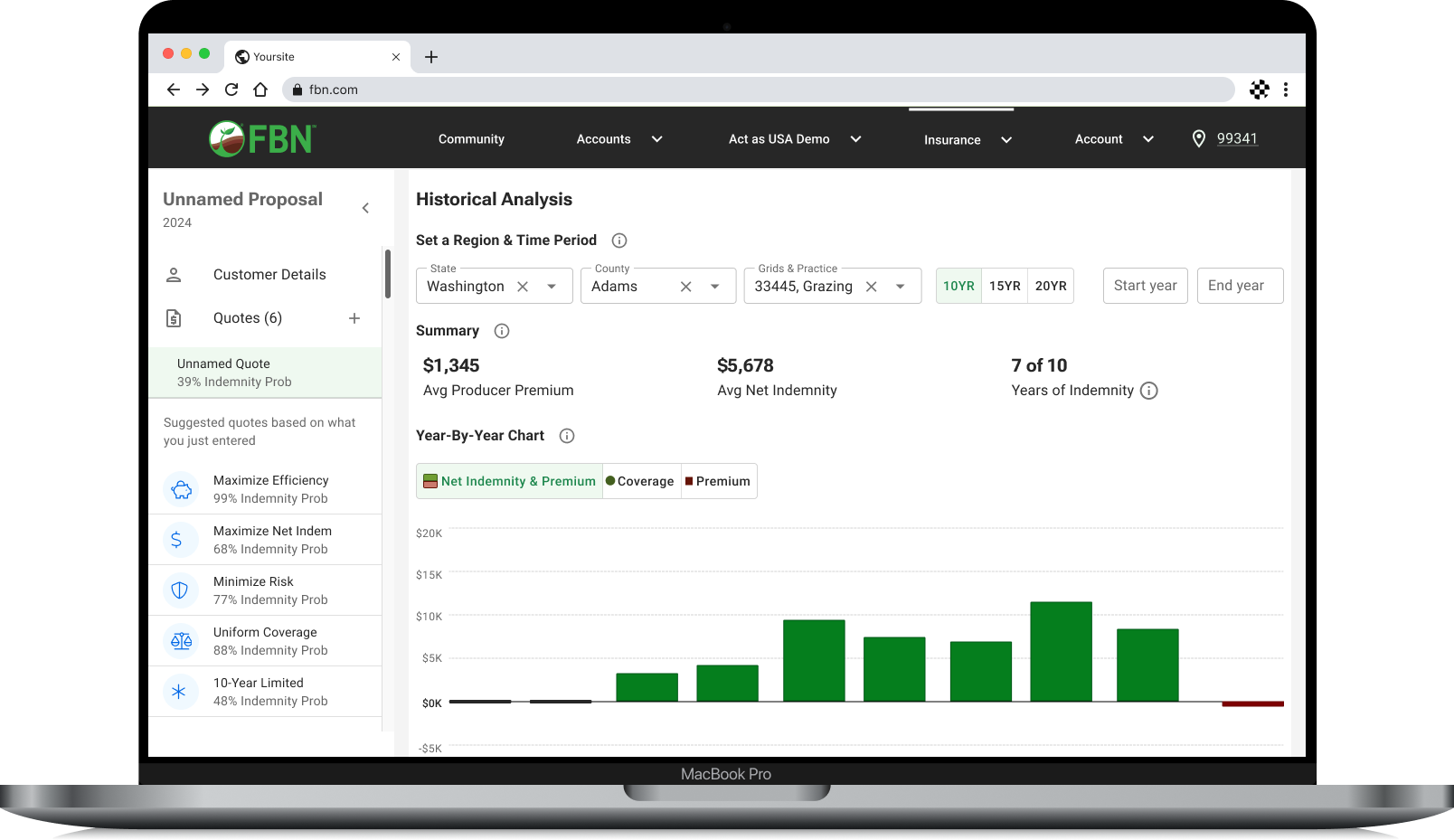Open the Account dropdown menu
Image resolution: width=1454 pixels, height=840 pixels.
[x=1114, y=139]
